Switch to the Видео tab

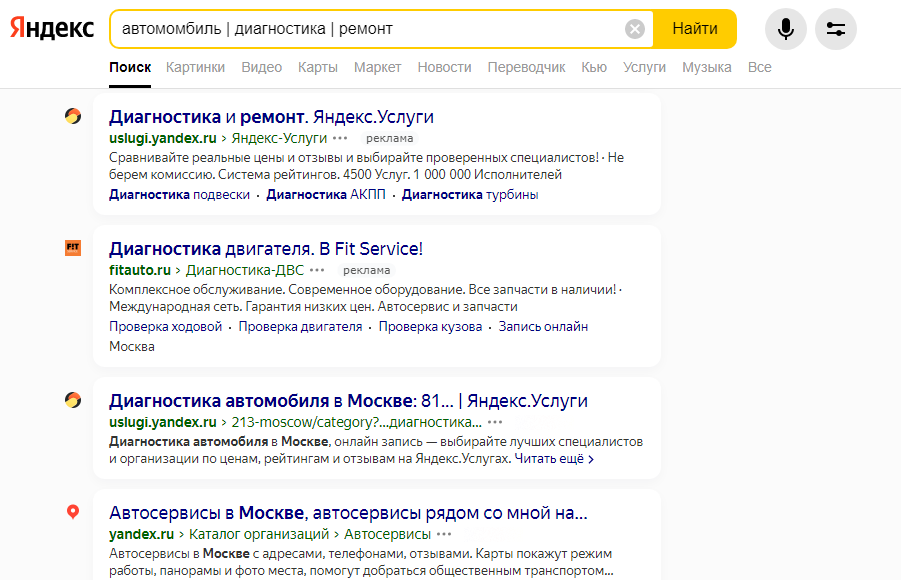tap(261, 67)
